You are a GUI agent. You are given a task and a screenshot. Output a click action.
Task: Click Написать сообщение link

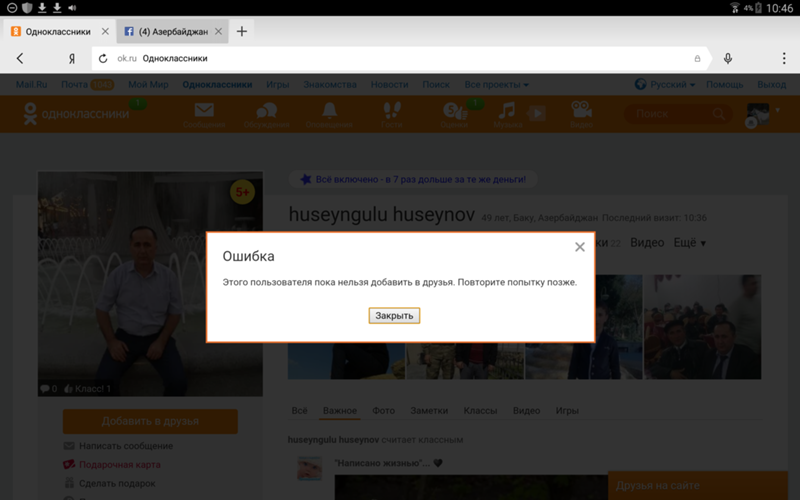coord(126,446)
